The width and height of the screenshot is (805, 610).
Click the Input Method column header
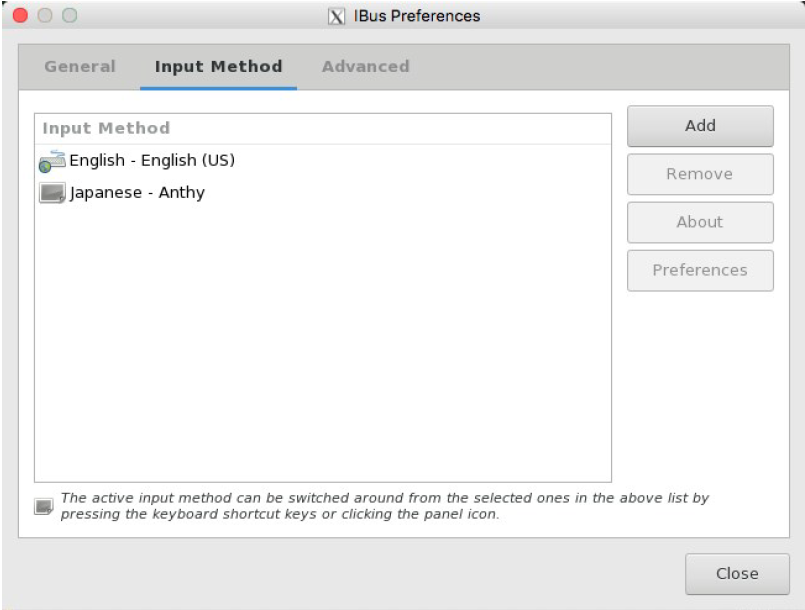pos(106,128)
